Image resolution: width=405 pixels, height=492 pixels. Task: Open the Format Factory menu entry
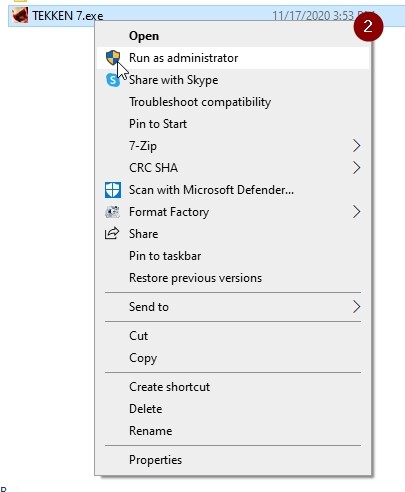233,212
